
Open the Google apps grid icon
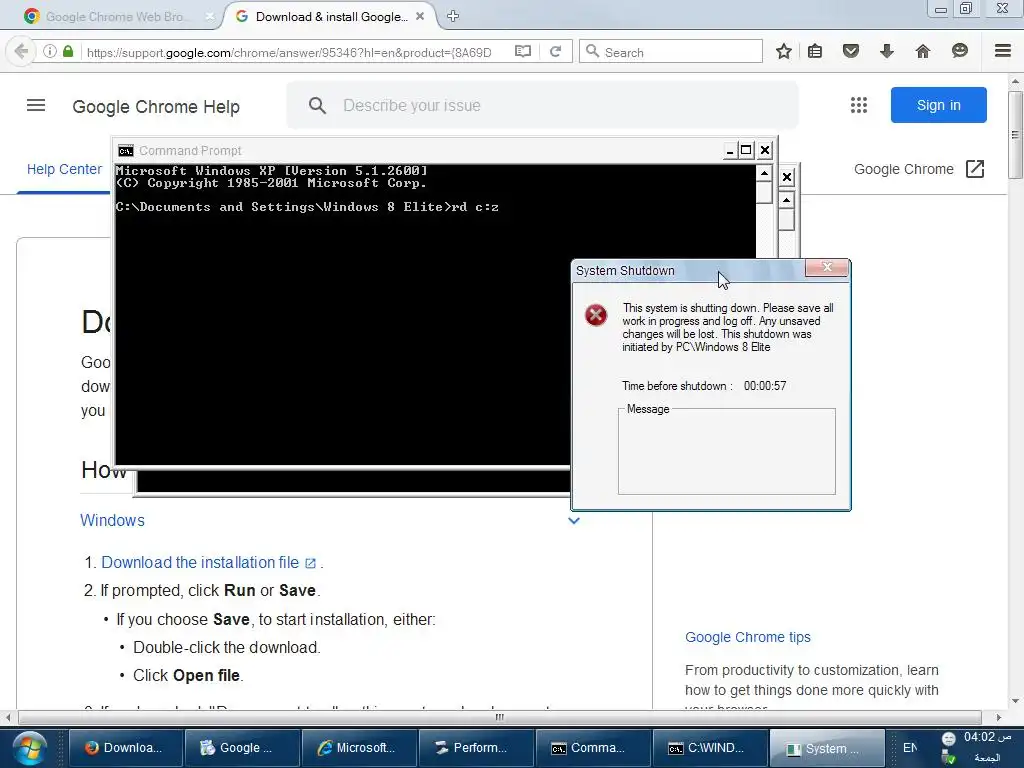[x=859, y=105]
